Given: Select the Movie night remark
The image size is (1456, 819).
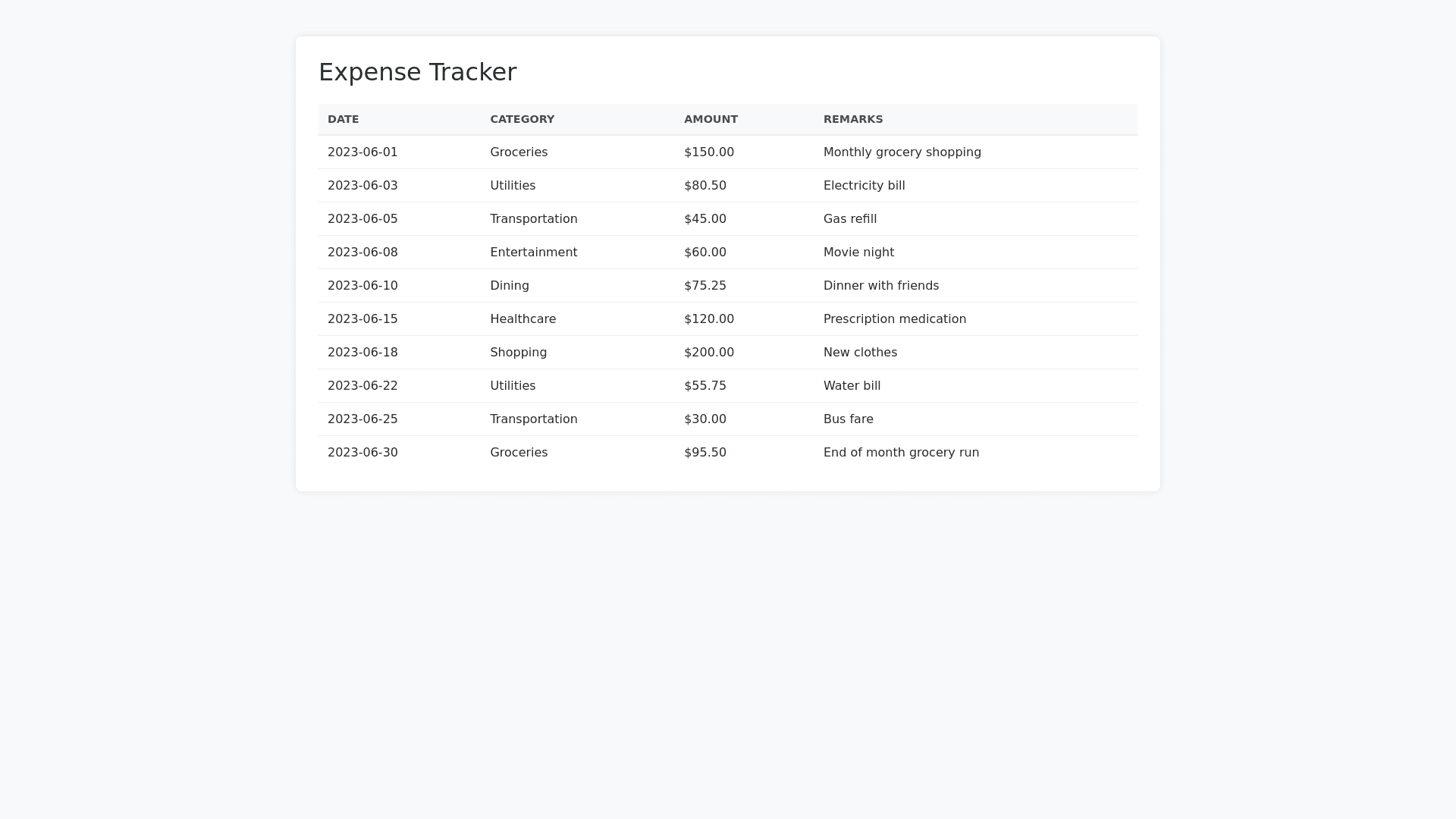Looking at the screenshot, I should 858,253.
